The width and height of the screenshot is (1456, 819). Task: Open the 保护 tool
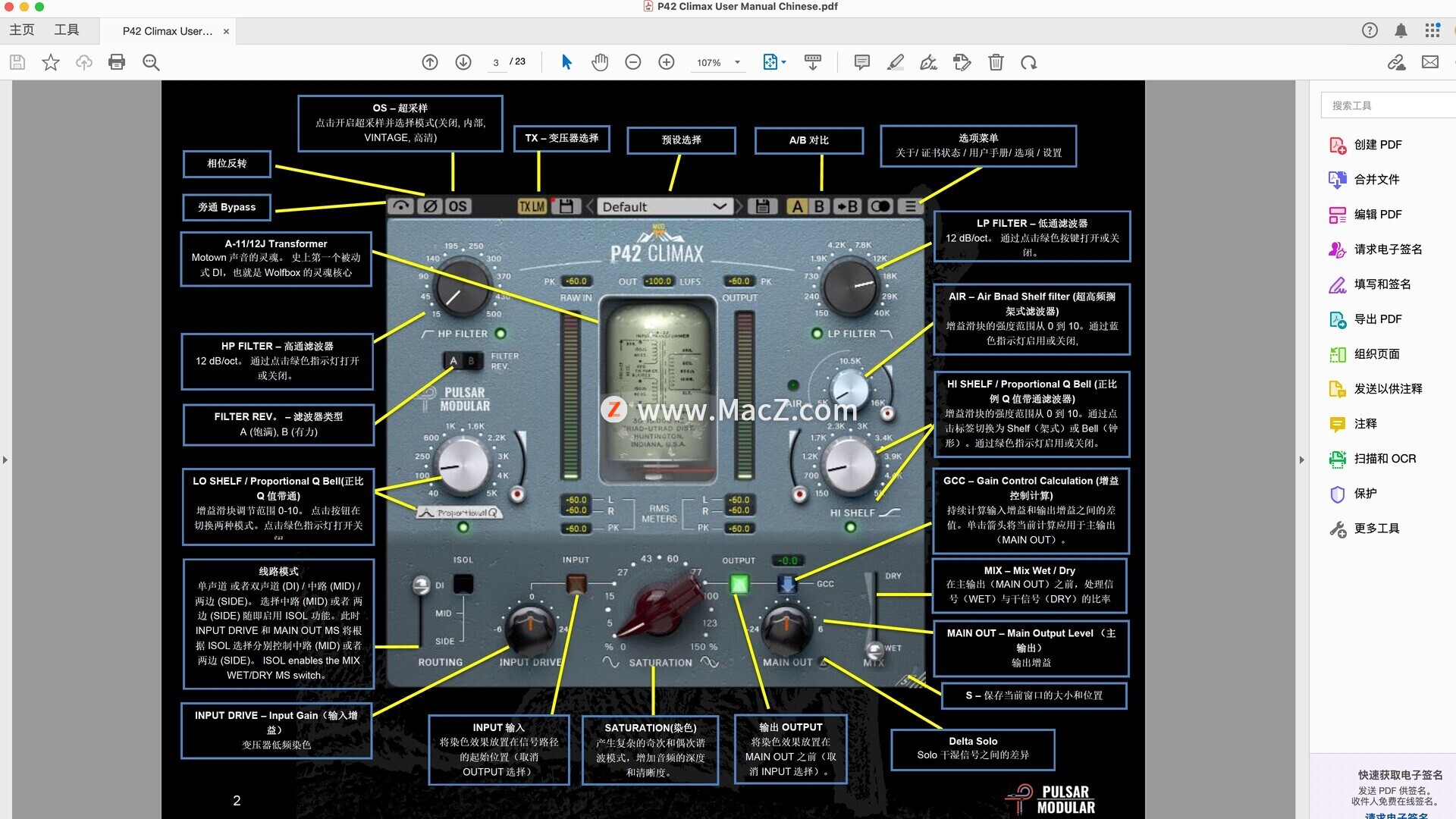[x=1353, y=494]
